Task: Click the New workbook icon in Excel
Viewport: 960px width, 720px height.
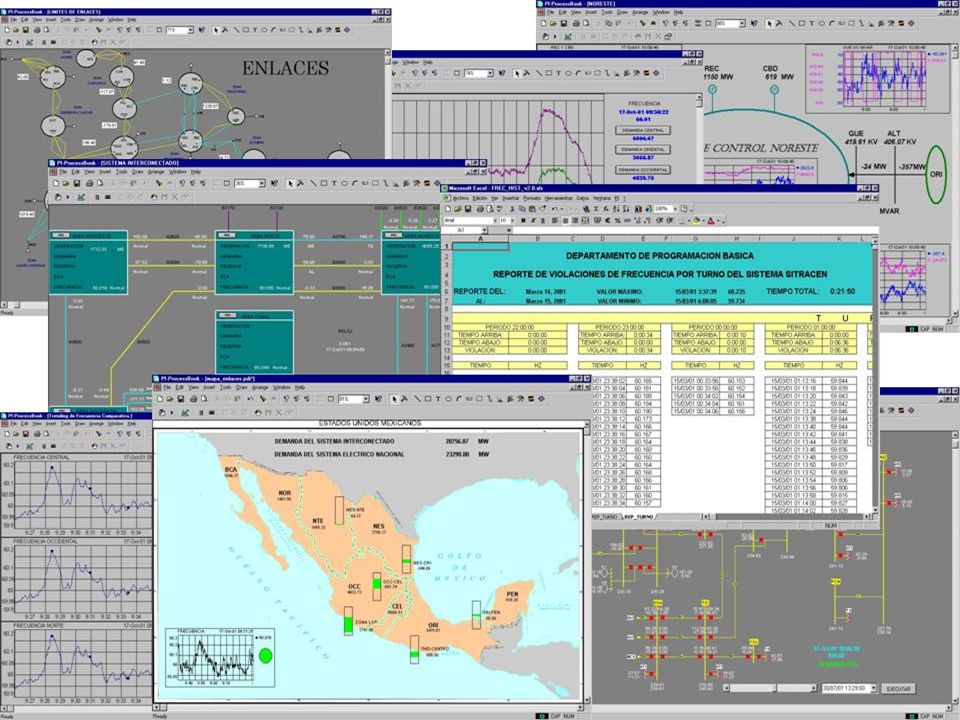Action: (448, 209)
